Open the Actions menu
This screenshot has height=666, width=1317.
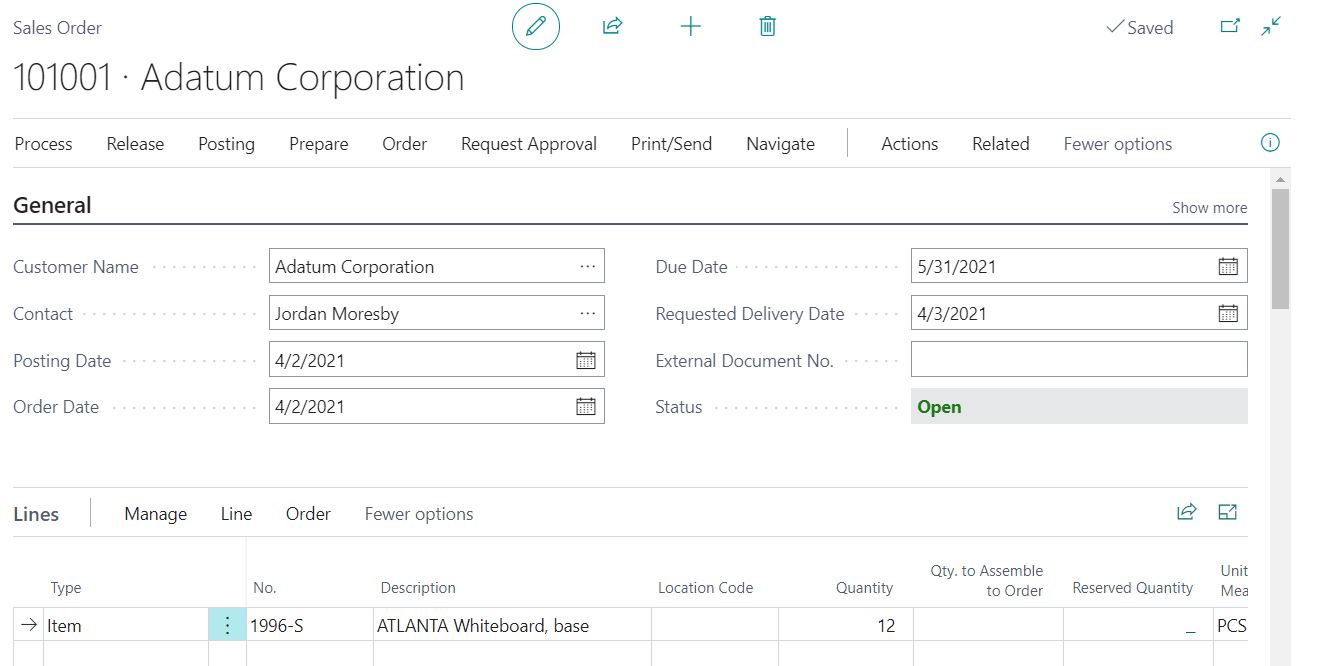(x=910, y=144)
